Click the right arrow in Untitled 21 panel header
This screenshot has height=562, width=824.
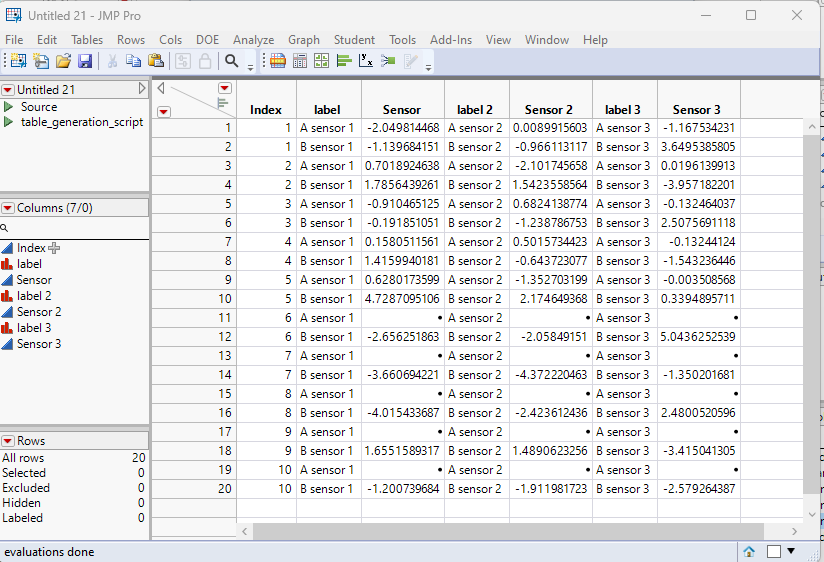coord(142,88)
